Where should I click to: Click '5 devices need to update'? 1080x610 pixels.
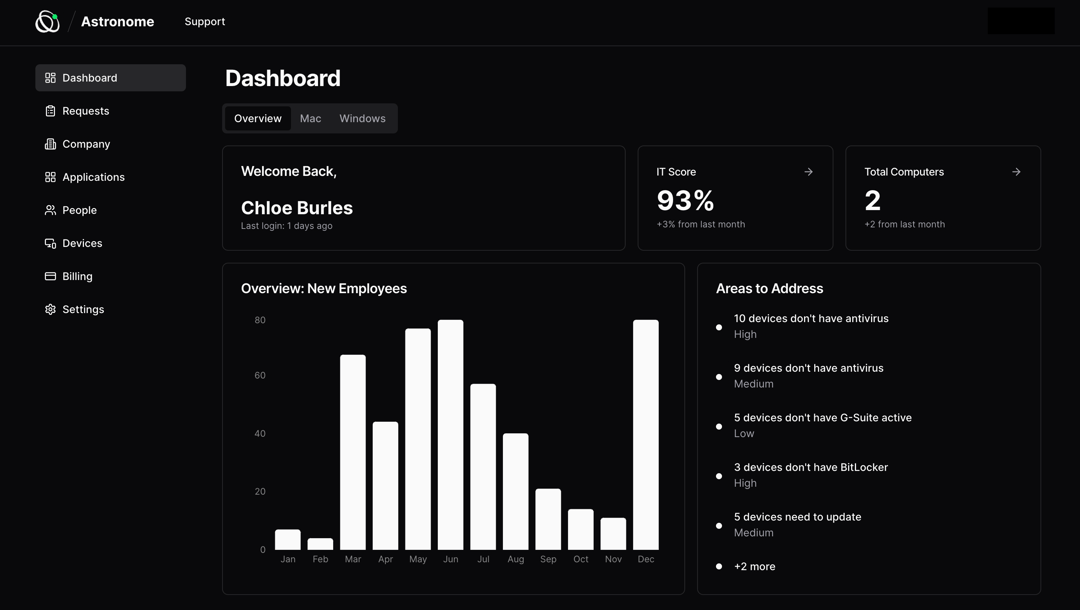tap(798, 517)
